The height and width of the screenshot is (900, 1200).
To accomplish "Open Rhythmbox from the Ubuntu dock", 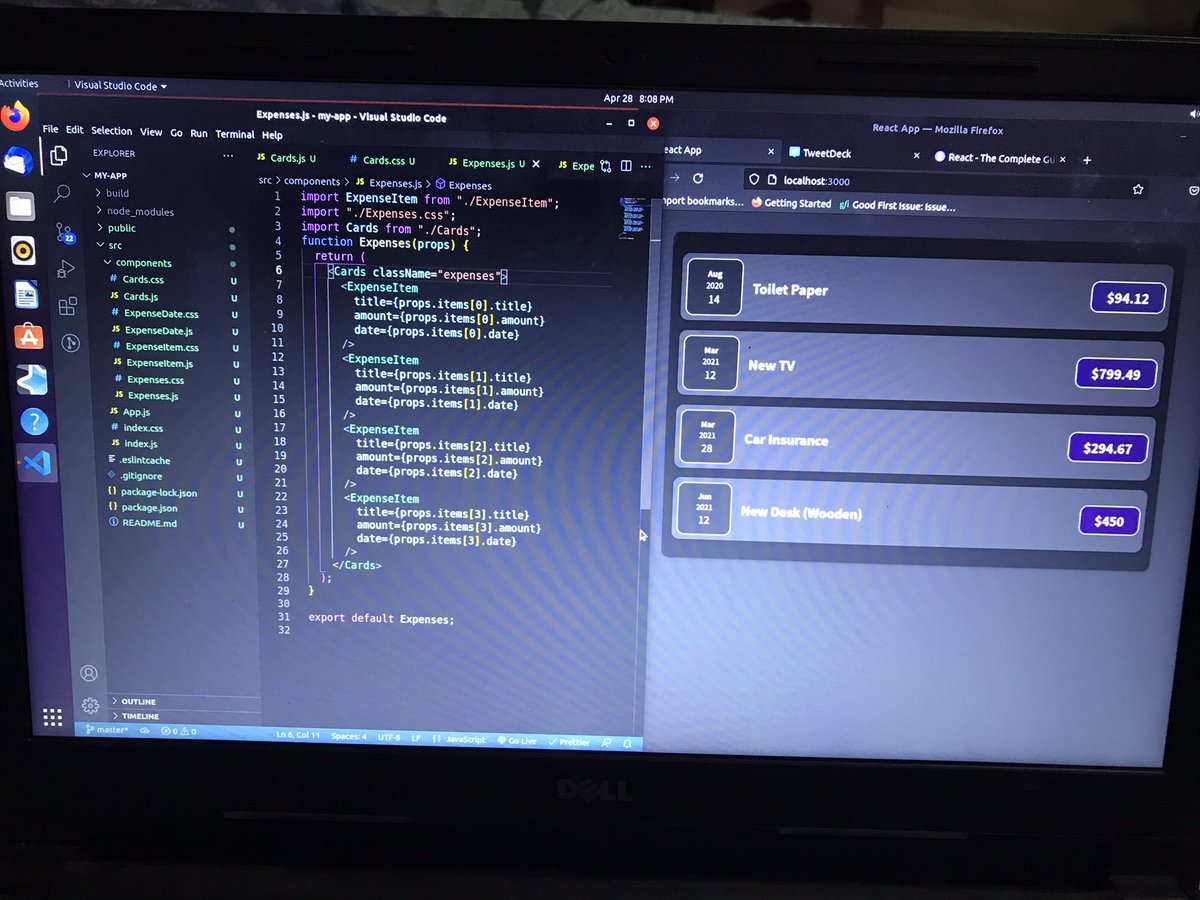I will (x=23, y=250).
